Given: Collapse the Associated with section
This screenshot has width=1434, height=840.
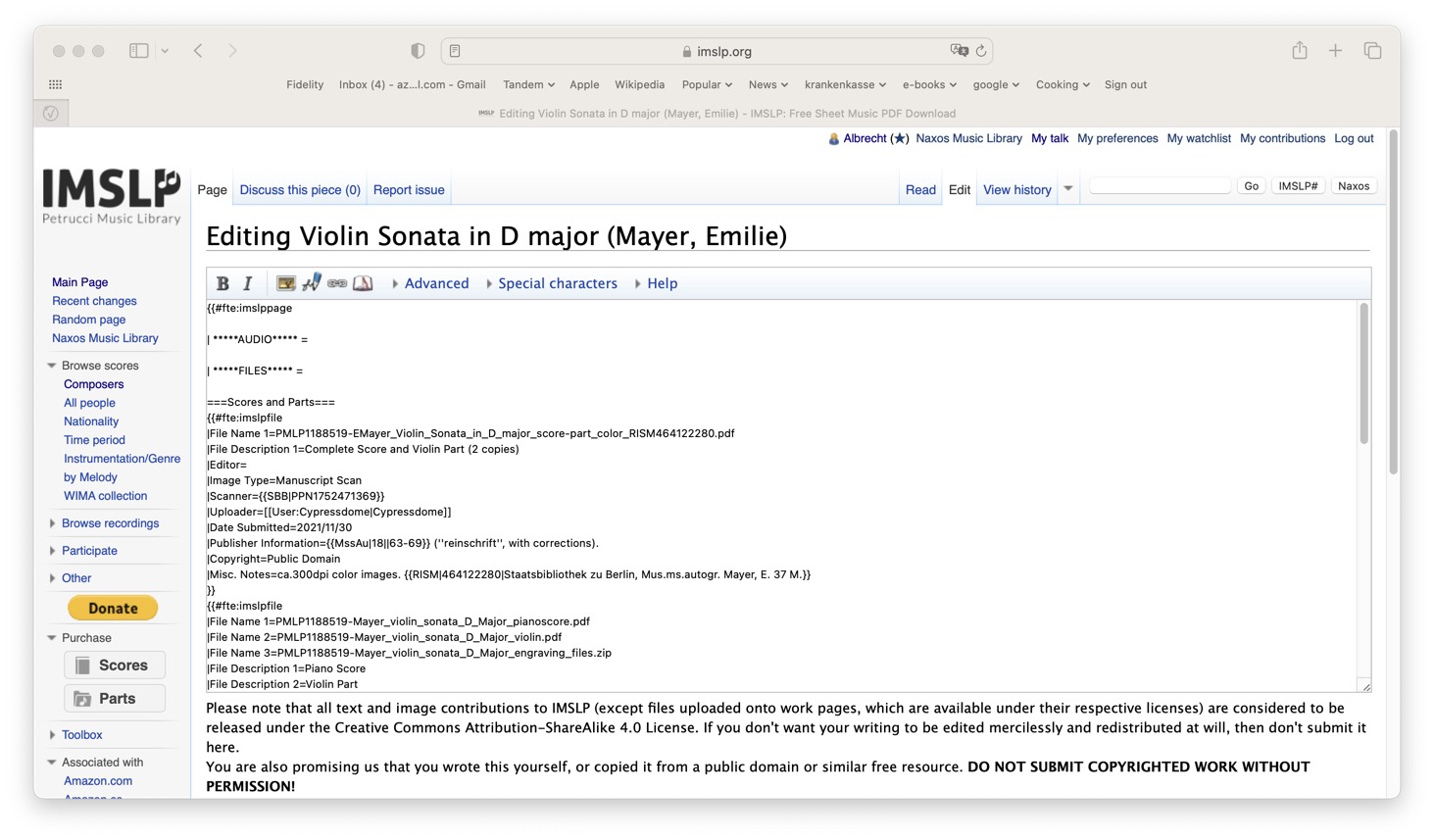Looking at the screenshot, I should coord(95,763).
